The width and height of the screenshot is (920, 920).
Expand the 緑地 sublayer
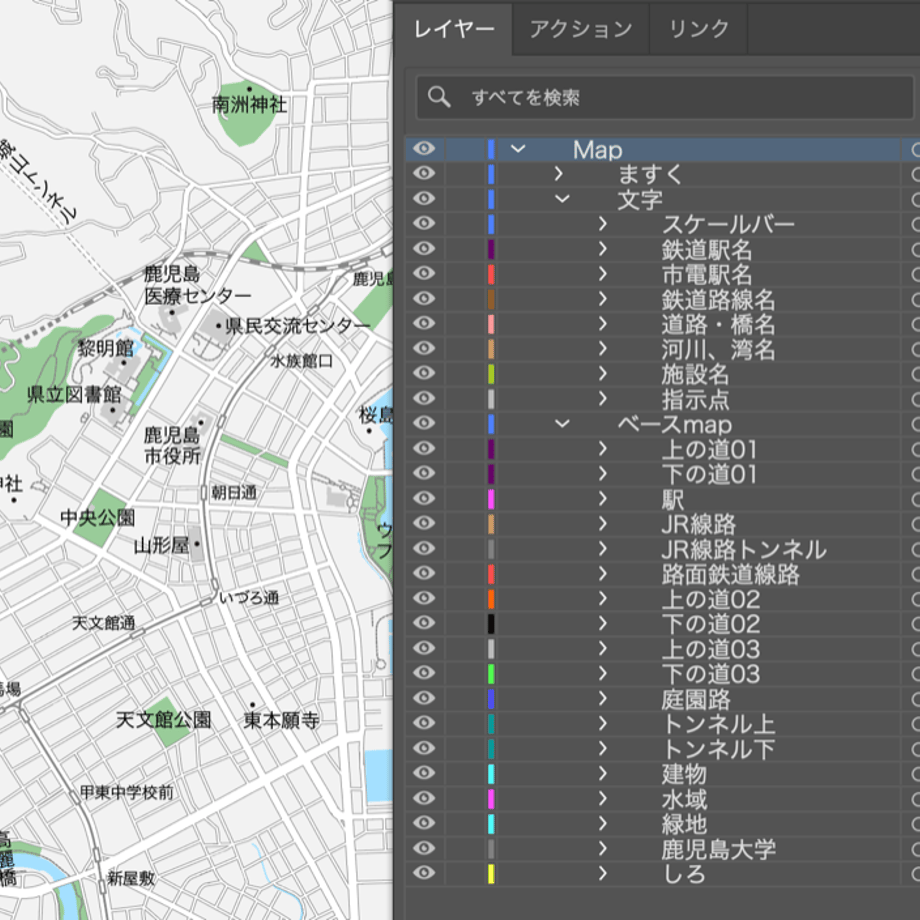(603, 823)
